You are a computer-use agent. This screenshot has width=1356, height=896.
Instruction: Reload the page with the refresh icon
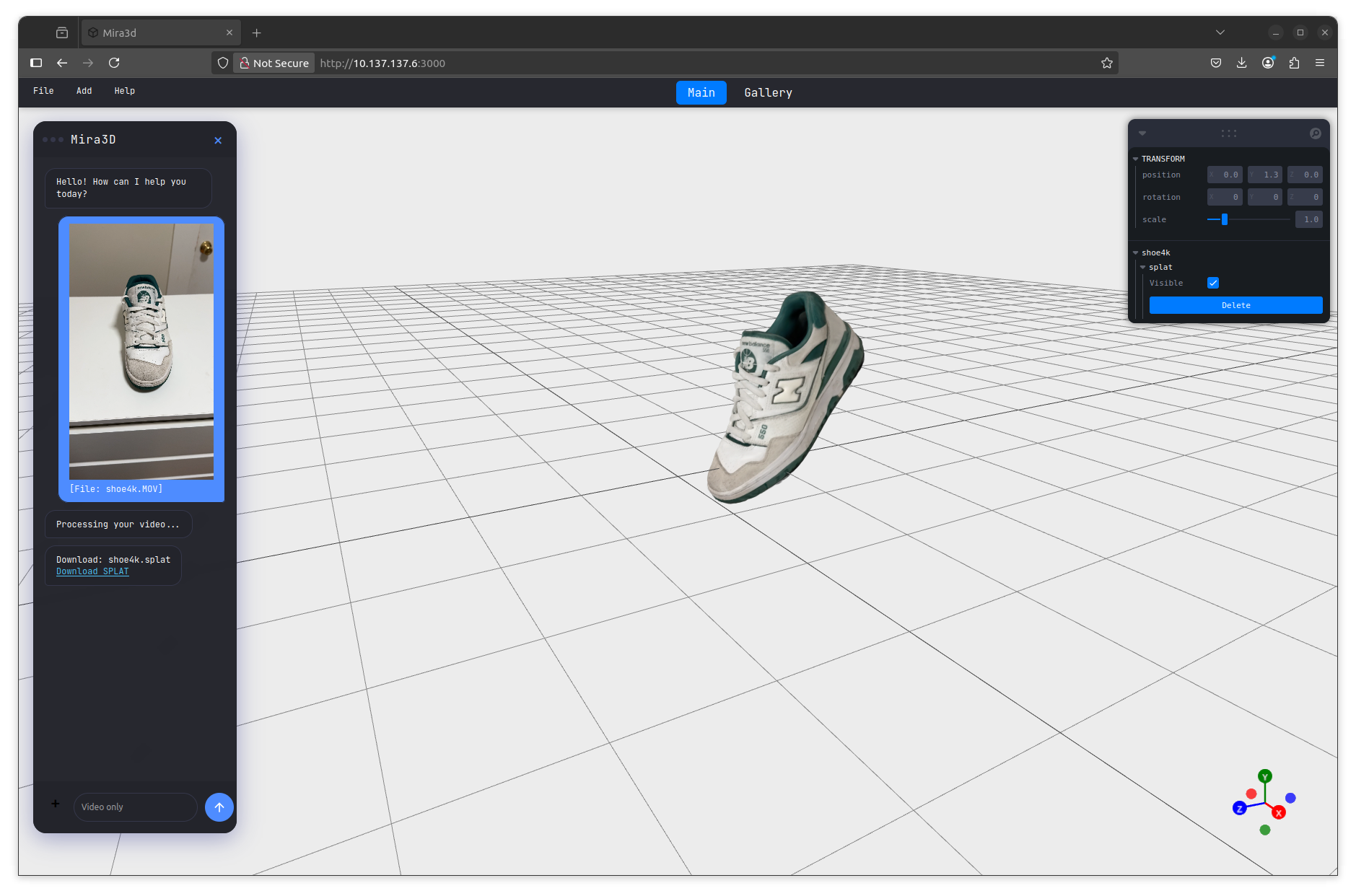tap(114, 63)
